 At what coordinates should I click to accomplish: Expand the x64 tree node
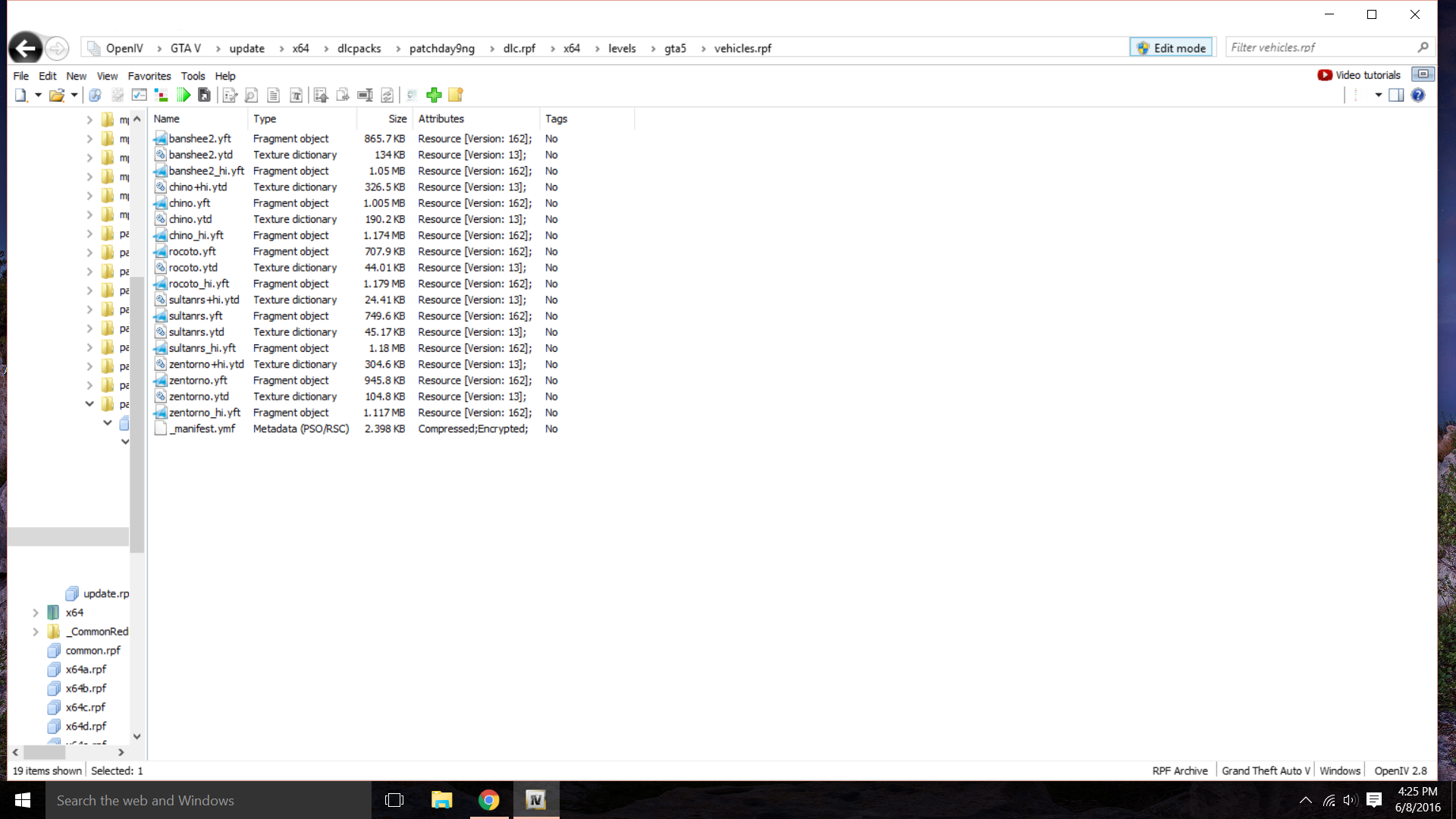[x=36, y=613]
